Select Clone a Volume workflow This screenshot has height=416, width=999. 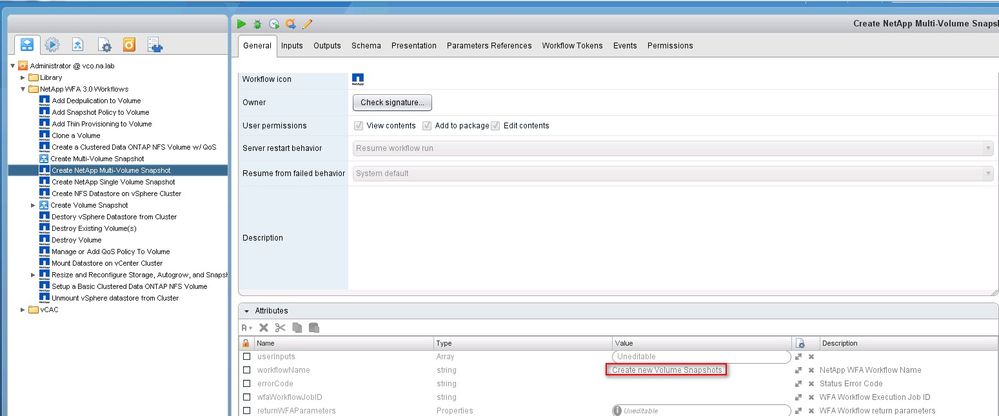(75, 136)
